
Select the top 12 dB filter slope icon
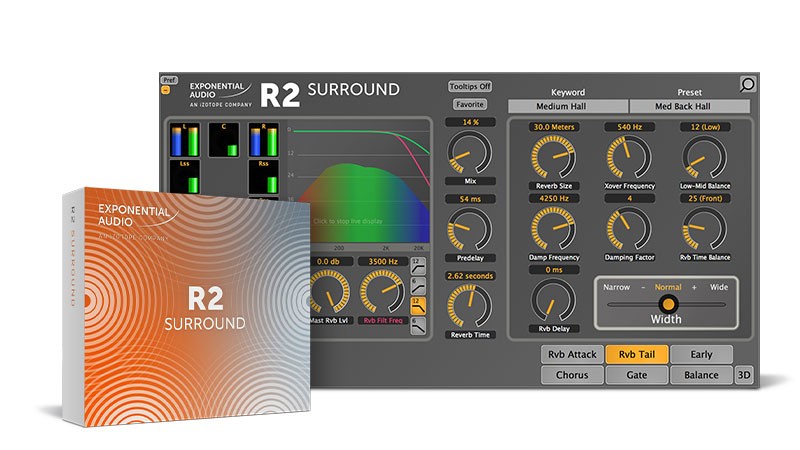[x=418, y=266]
